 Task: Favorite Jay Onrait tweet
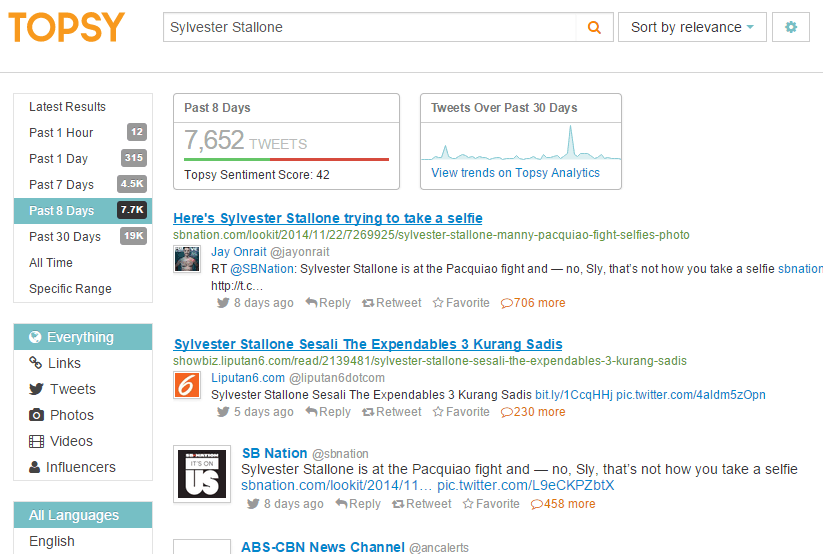coord(461,303)
